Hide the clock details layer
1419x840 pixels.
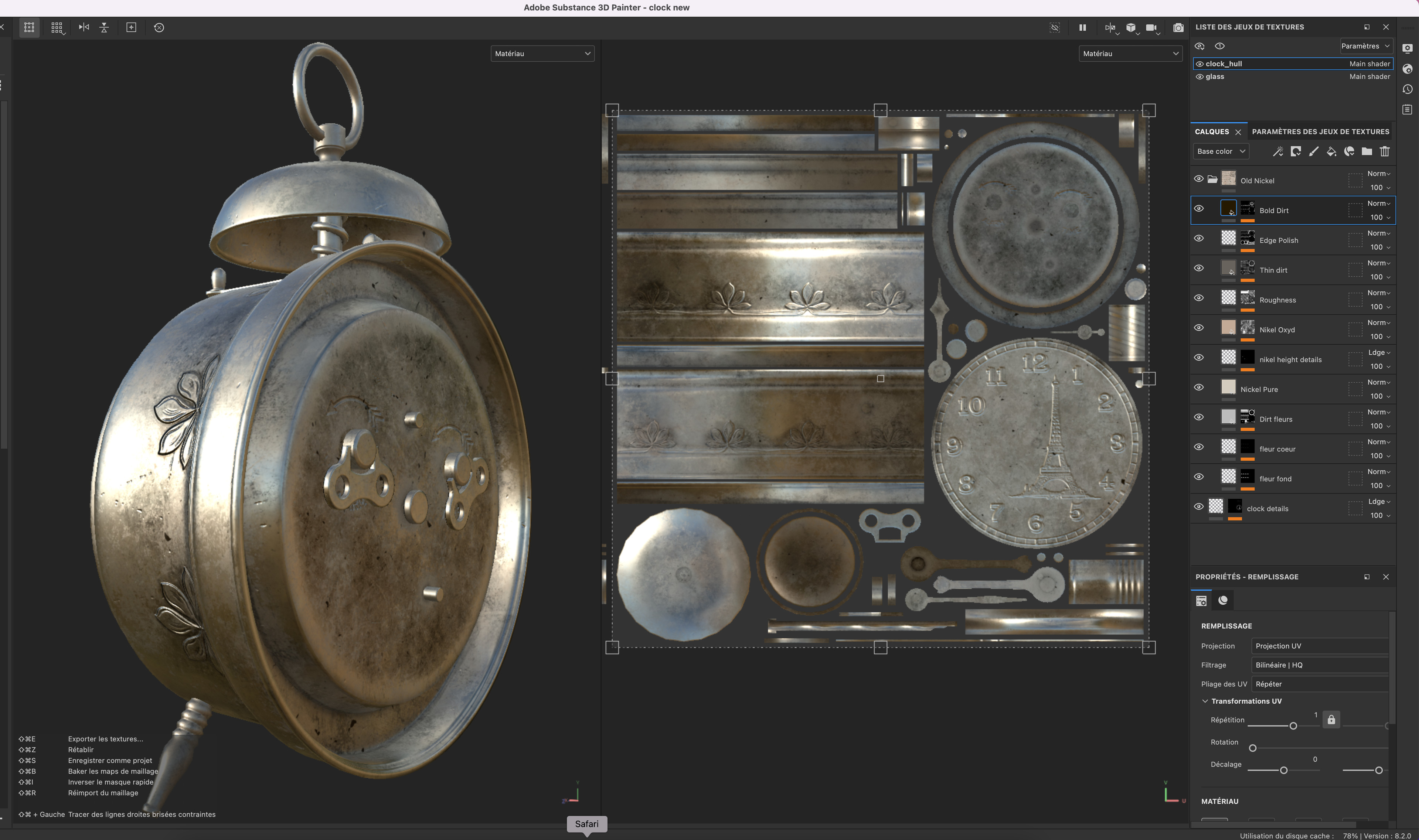(1199, 506)
